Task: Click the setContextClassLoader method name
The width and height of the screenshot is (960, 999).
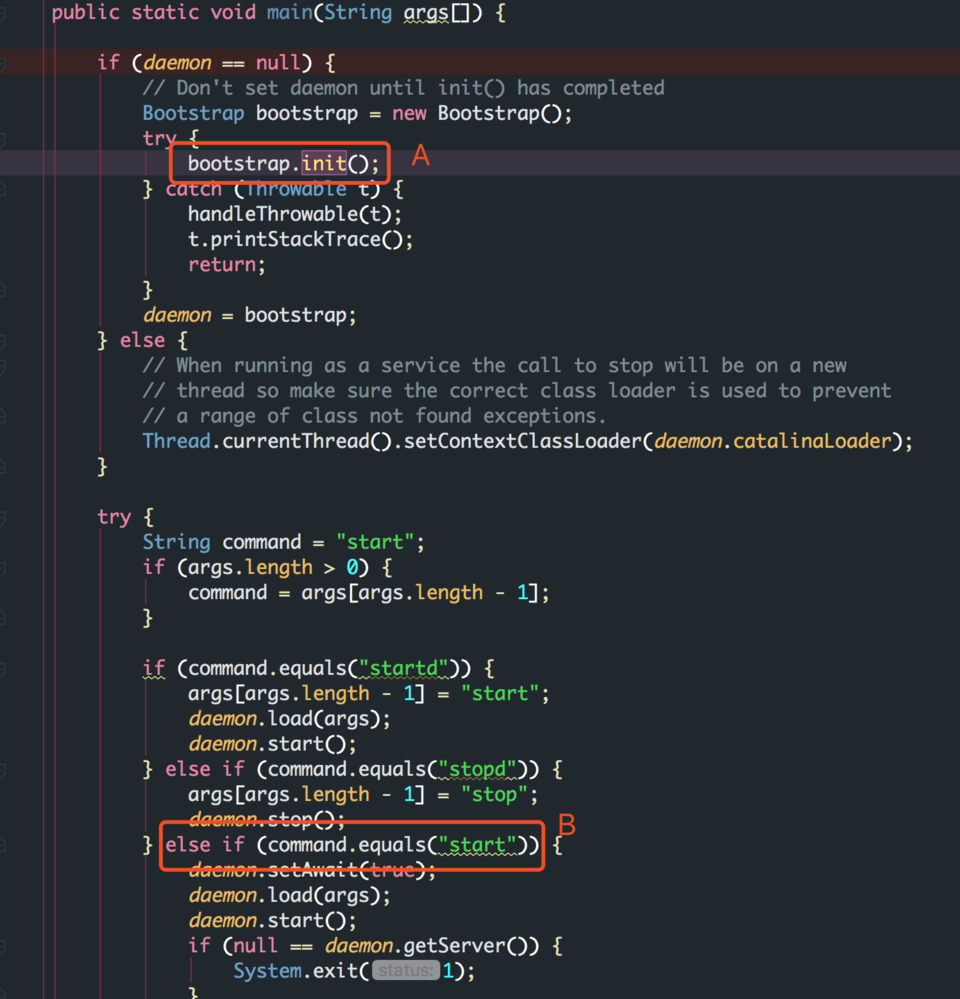Action: [522, 441]
